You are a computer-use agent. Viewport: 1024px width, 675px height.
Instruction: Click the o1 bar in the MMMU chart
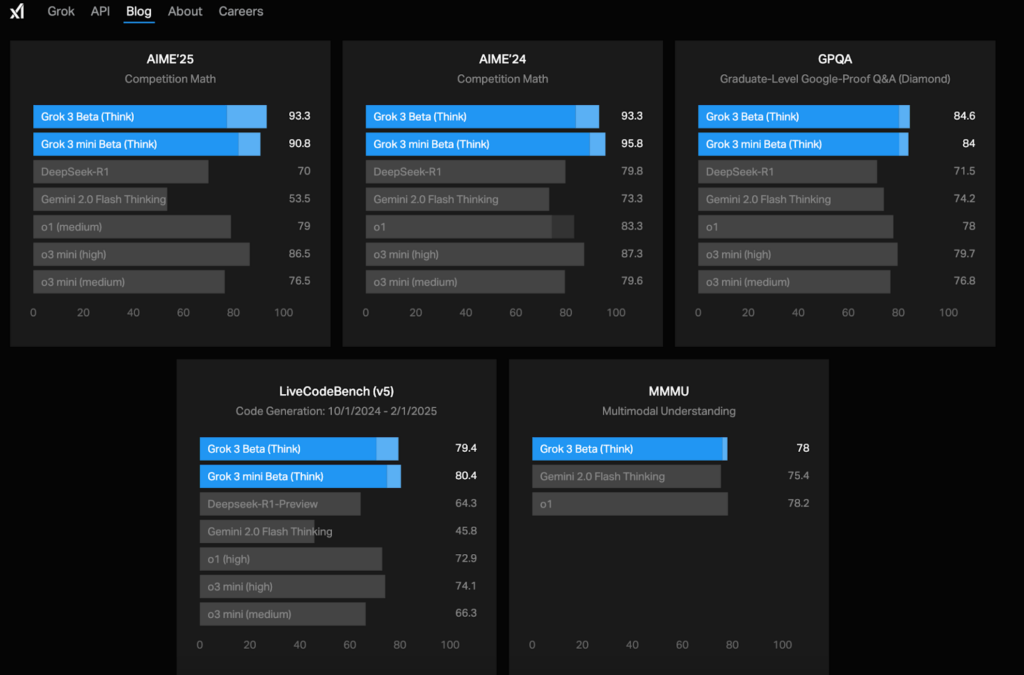tap(629, 504)
